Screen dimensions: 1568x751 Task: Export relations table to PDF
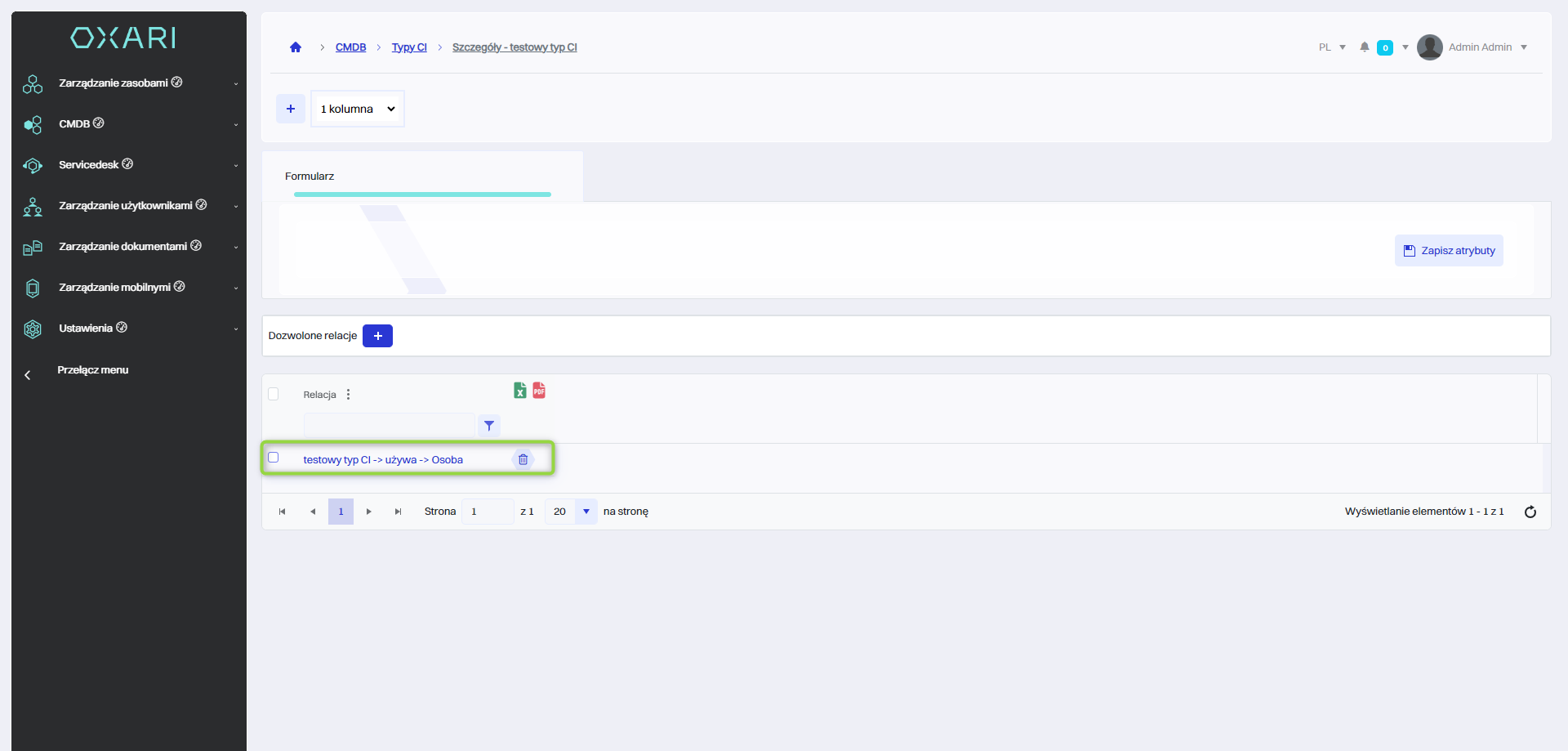(x=539, y=391)
